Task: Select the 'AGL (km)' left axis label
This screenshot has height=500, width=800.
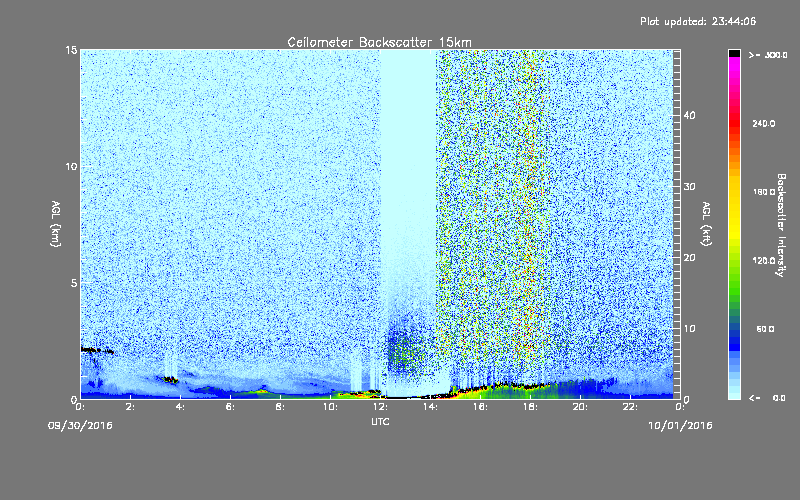Action: [x=56, y=224]
